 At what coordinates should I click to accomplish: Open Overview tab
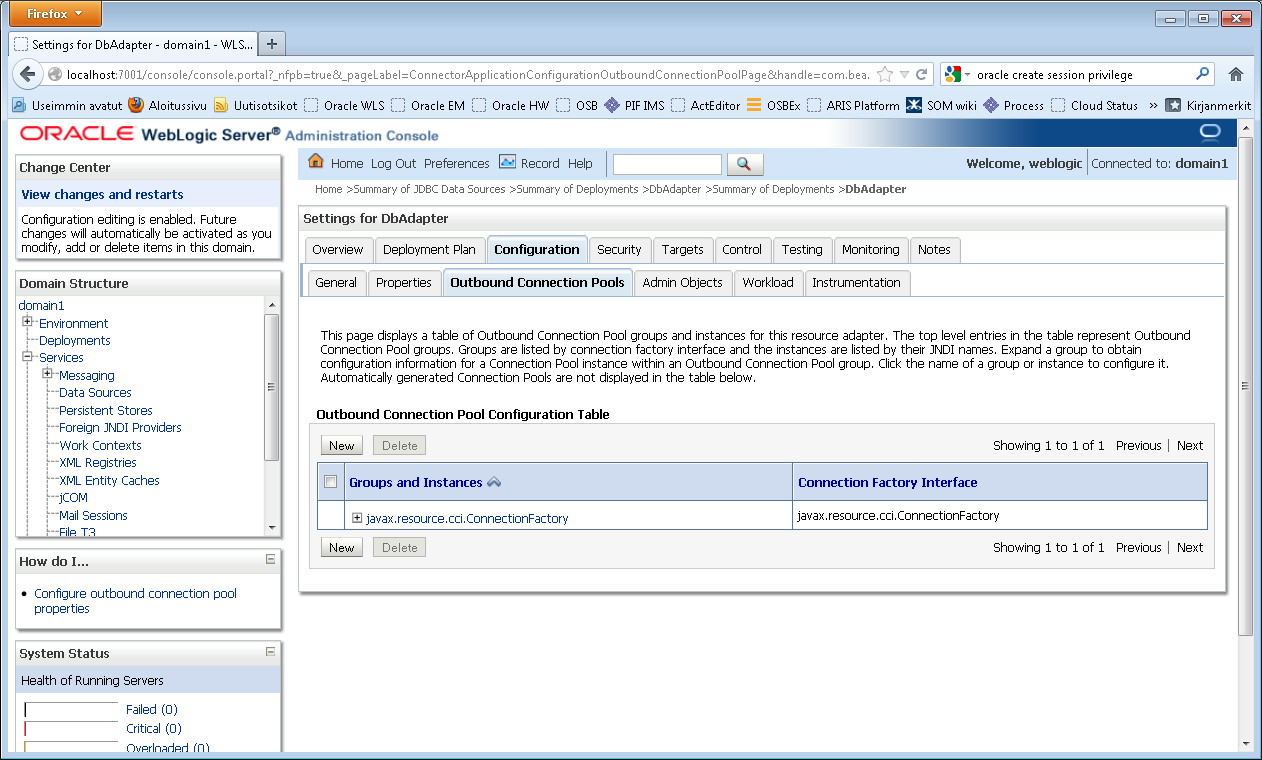point(338,250)
